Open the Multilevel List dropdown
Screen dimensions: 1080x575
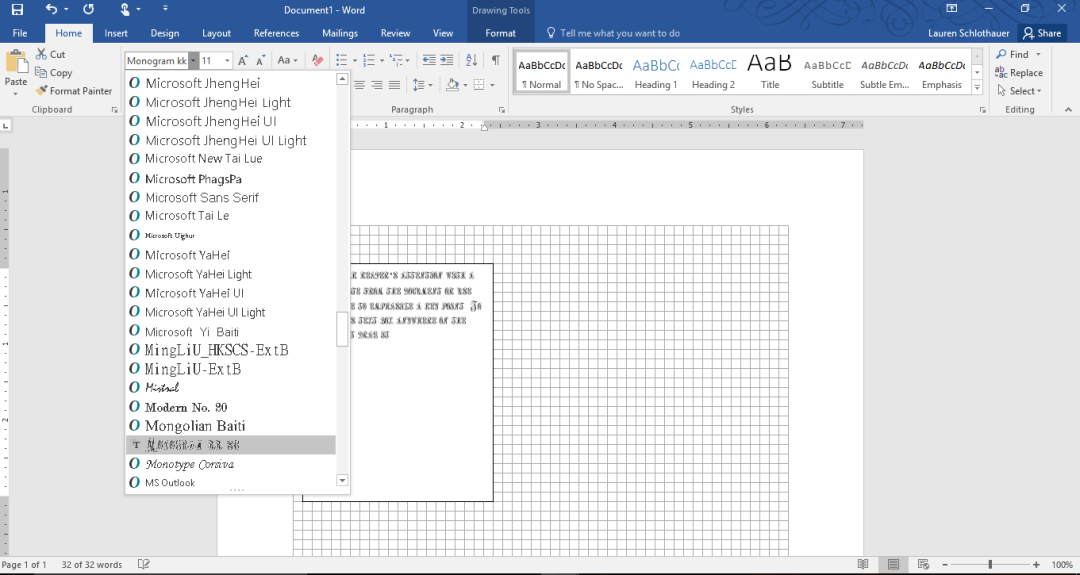point(408,61)
